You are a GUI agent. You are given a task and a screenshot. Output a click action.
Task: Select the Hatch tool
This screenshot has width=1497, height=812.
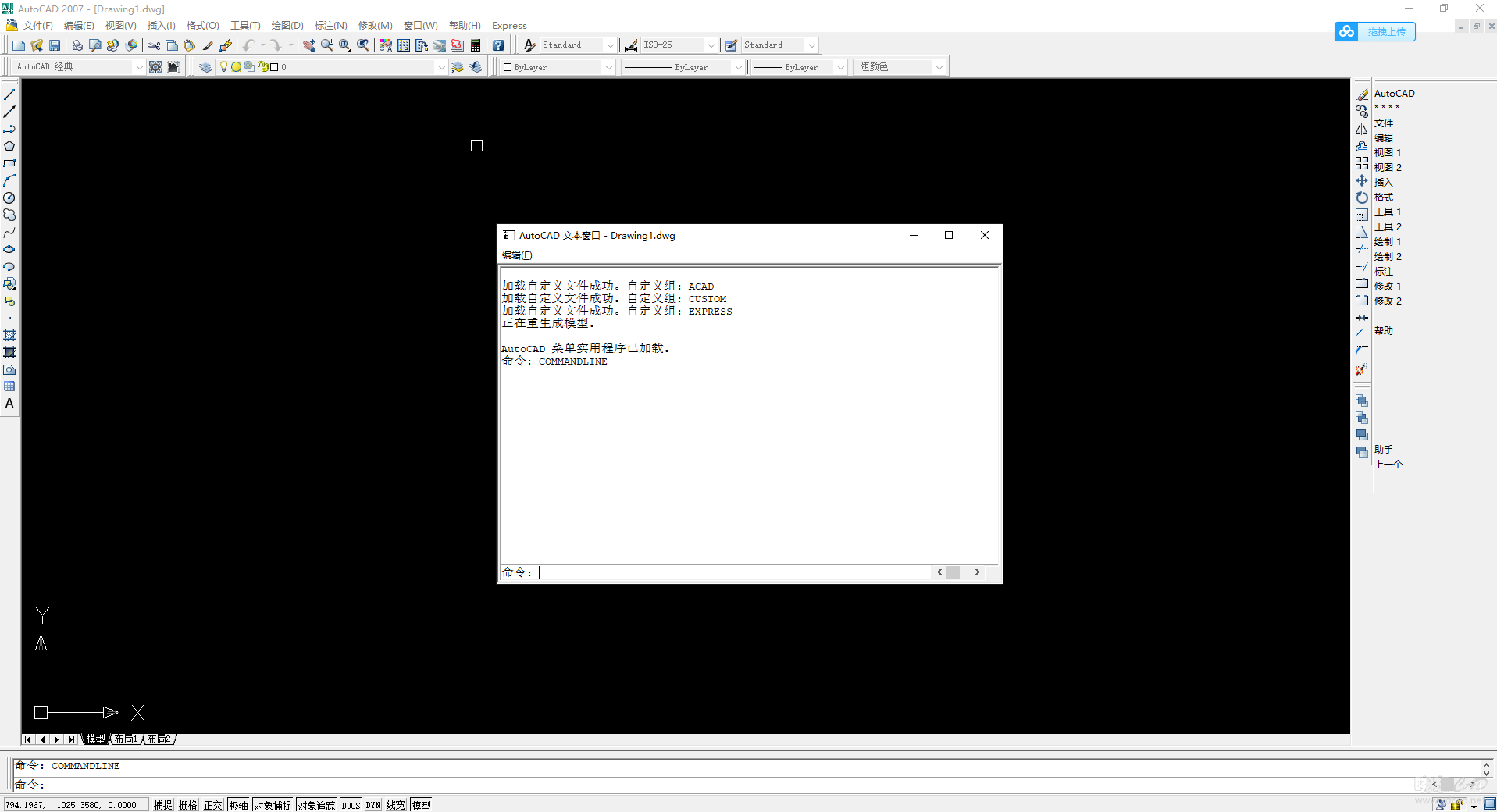[9, 335]
